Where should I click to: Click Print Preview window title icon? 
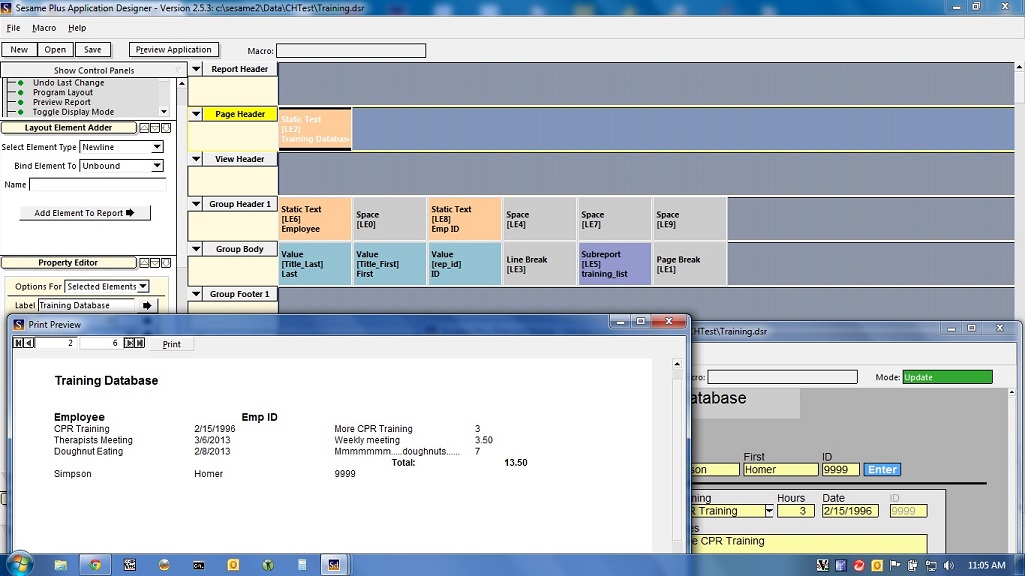tap(19, 324)
